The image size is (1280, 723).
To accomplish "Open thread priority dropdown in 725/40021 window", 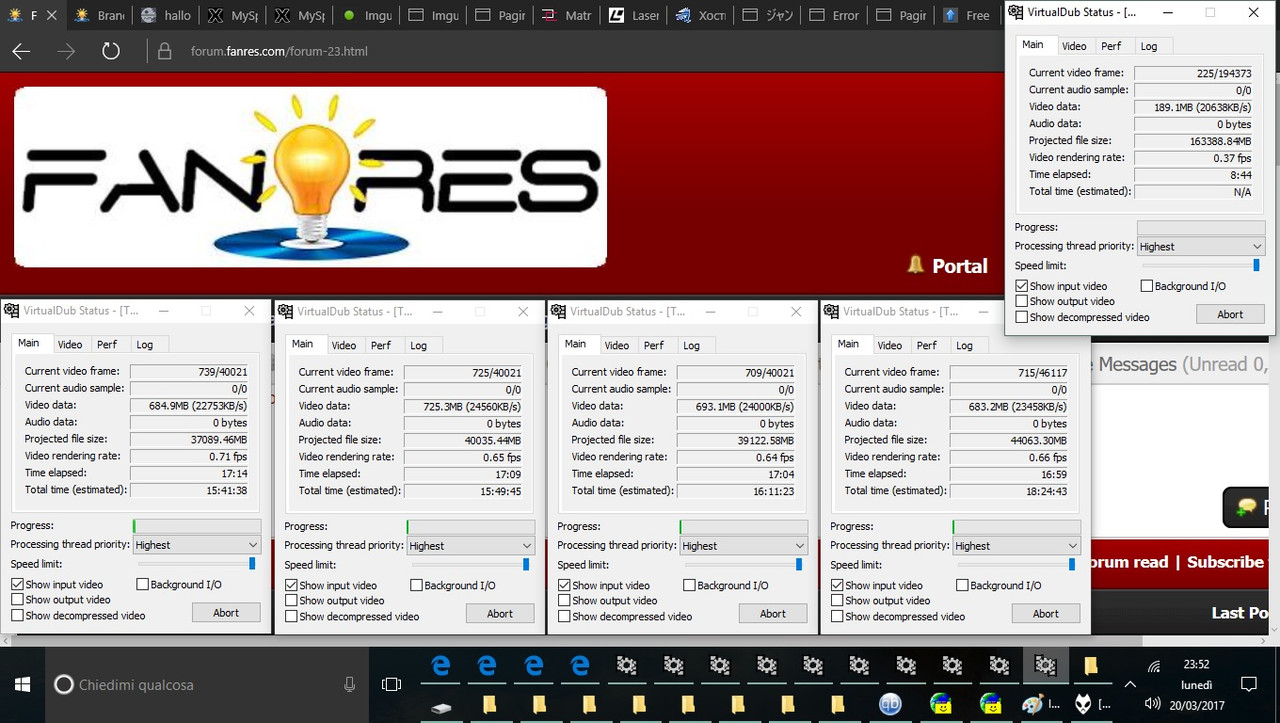I will [470, 546].
